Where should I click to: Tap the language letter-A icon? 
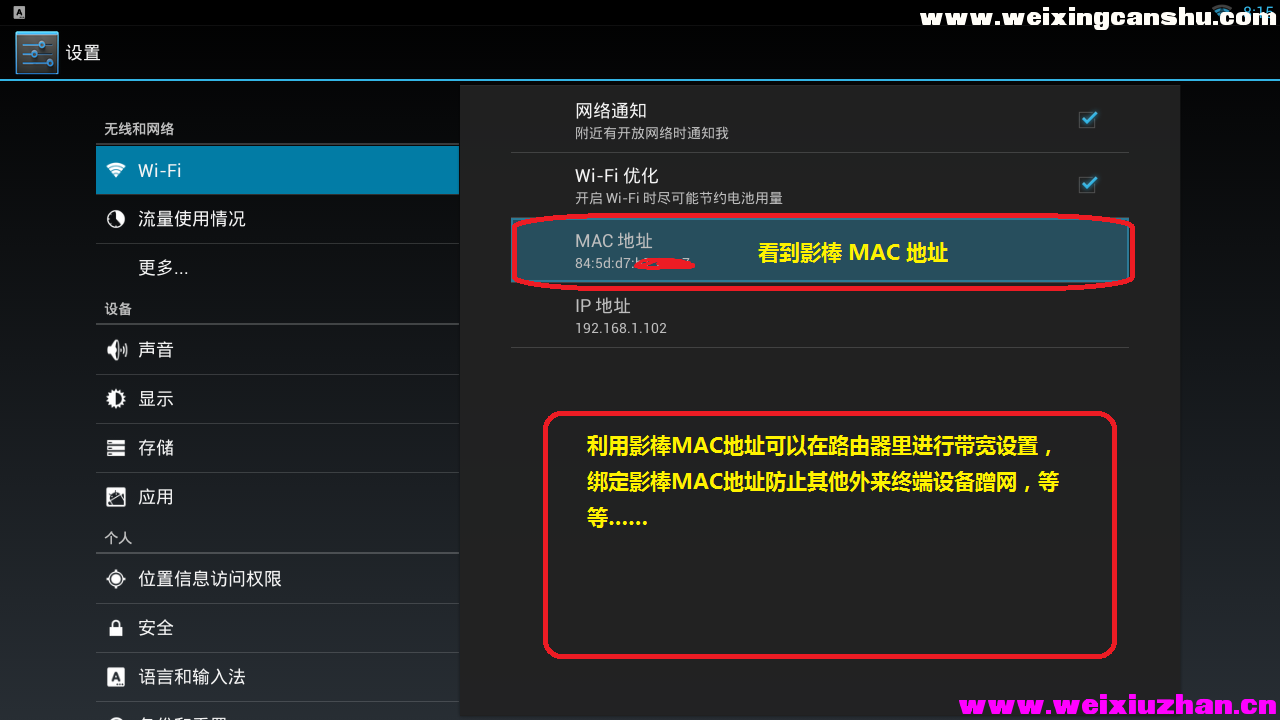click(x=116, y=677)
